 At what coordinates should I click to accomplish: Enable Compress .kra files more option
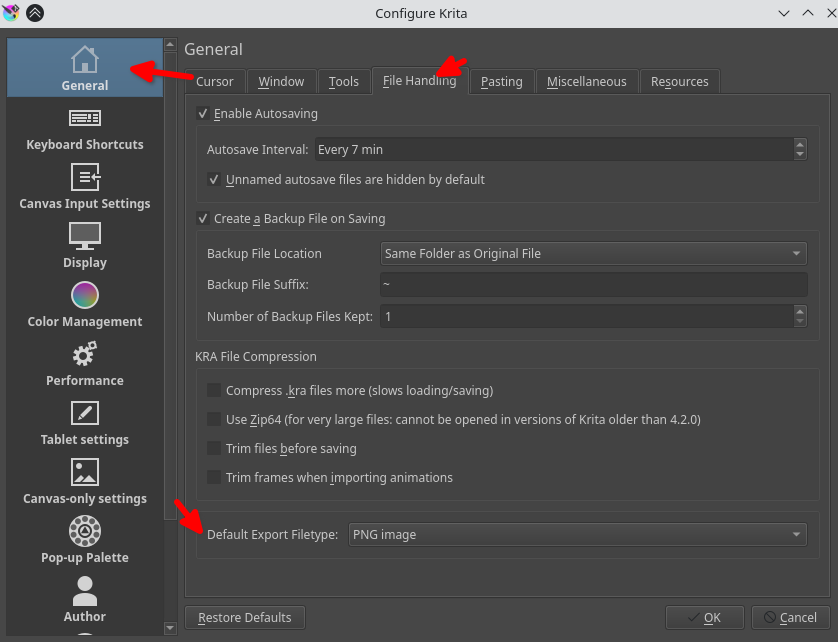click(214, 391)
